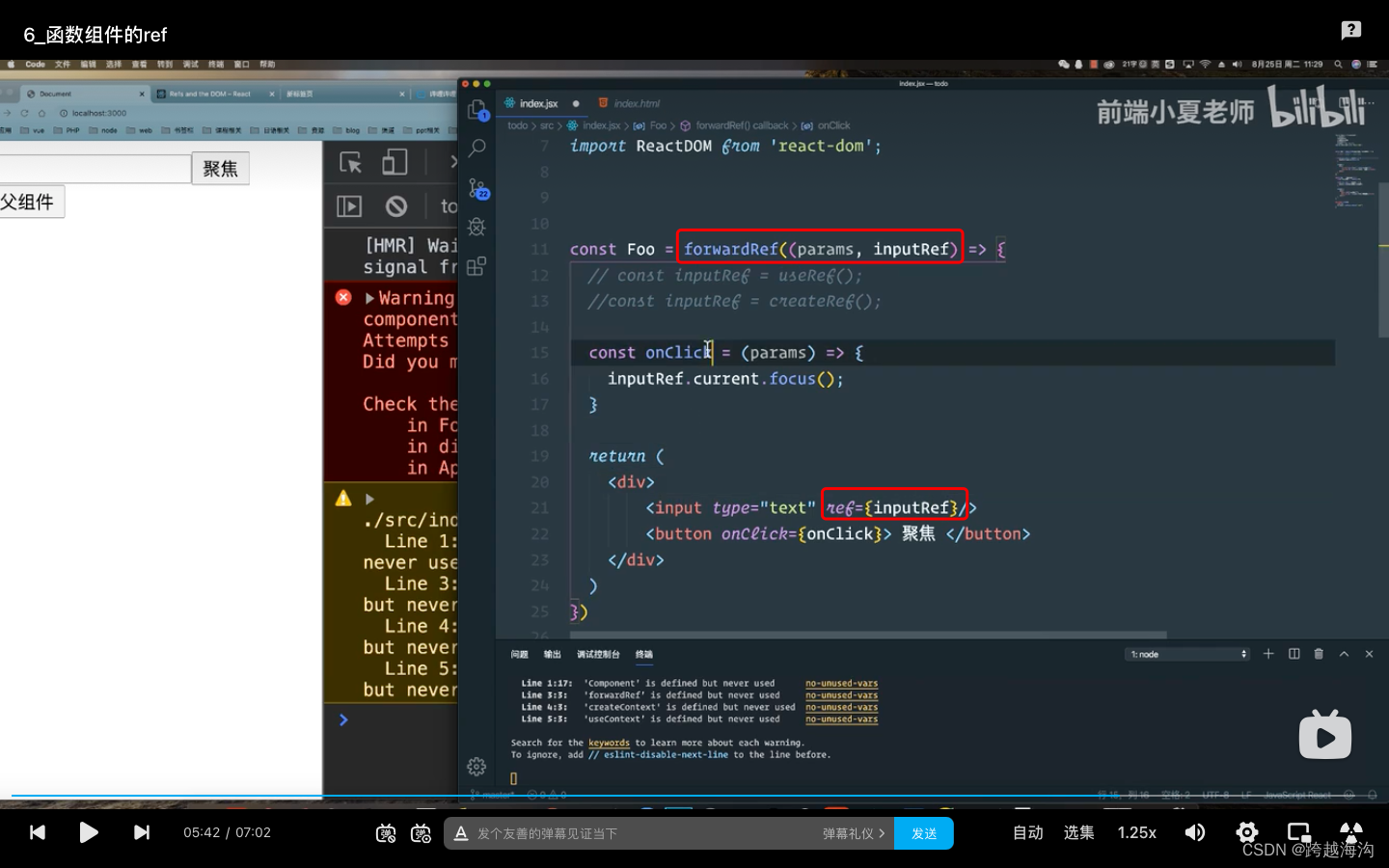Viewport: 1389px width, 868px height.
Task: Open macOS Code menu
Action: (x=36, y=65)
